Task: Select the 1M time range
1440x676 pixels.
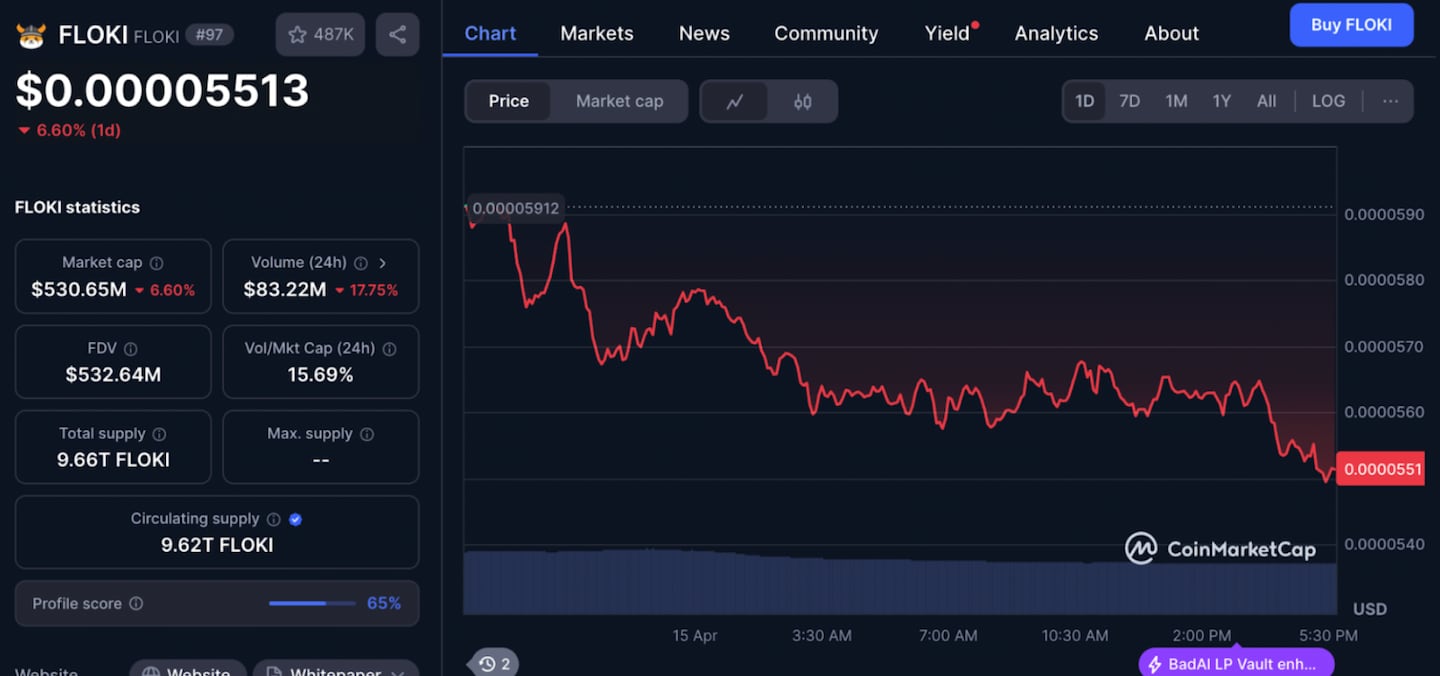Action: (x=1176, y=101)
